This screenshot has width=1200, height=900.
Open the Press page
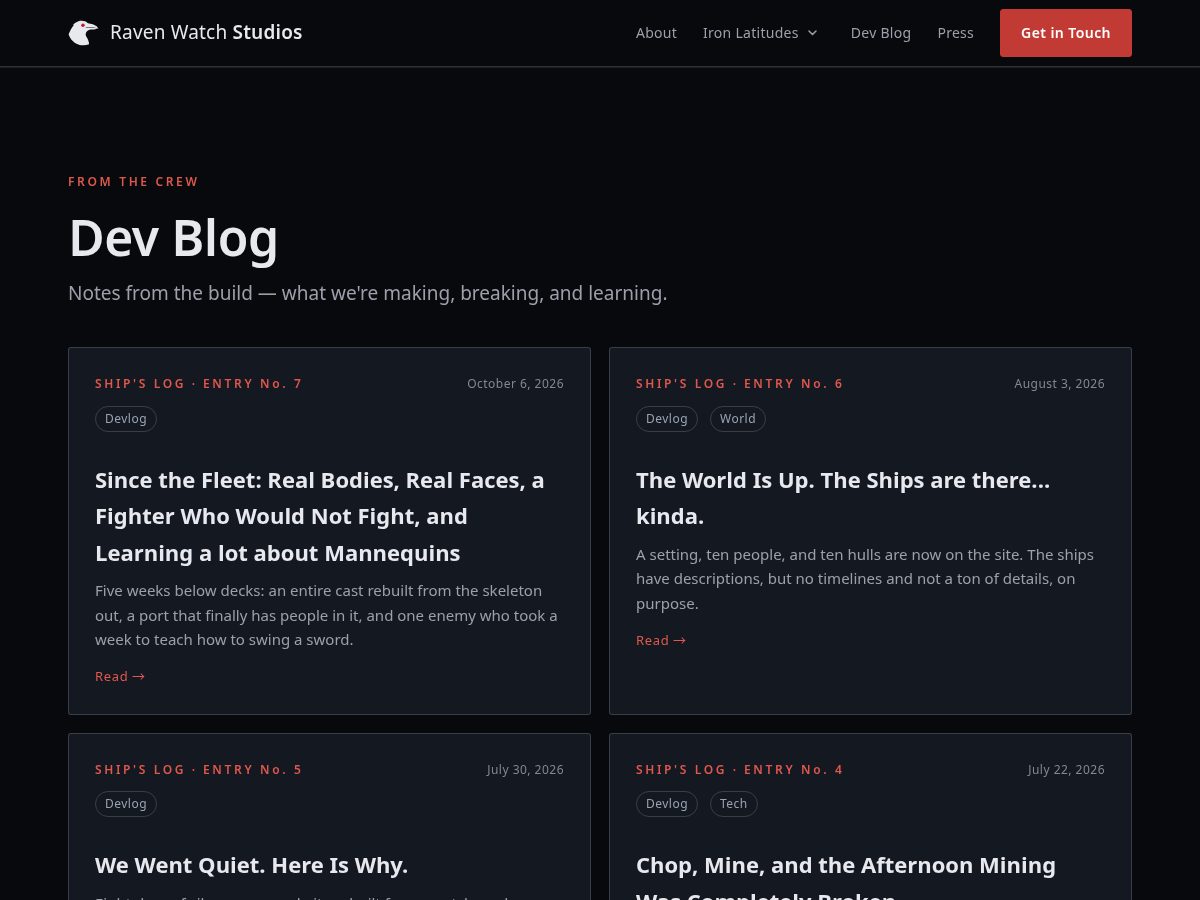point(955,33)
